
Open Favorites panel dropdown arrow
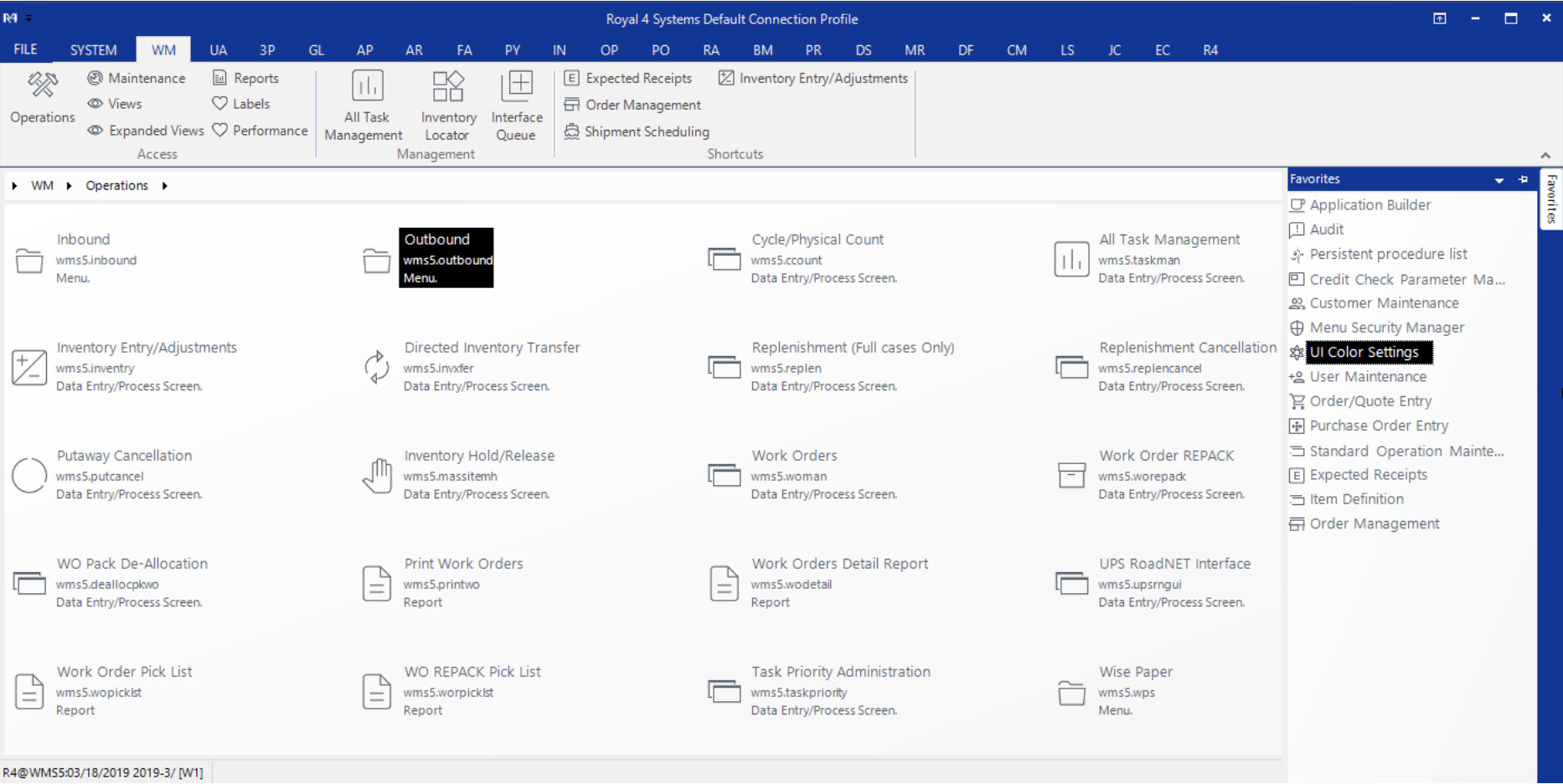[x=1499, y=180]
